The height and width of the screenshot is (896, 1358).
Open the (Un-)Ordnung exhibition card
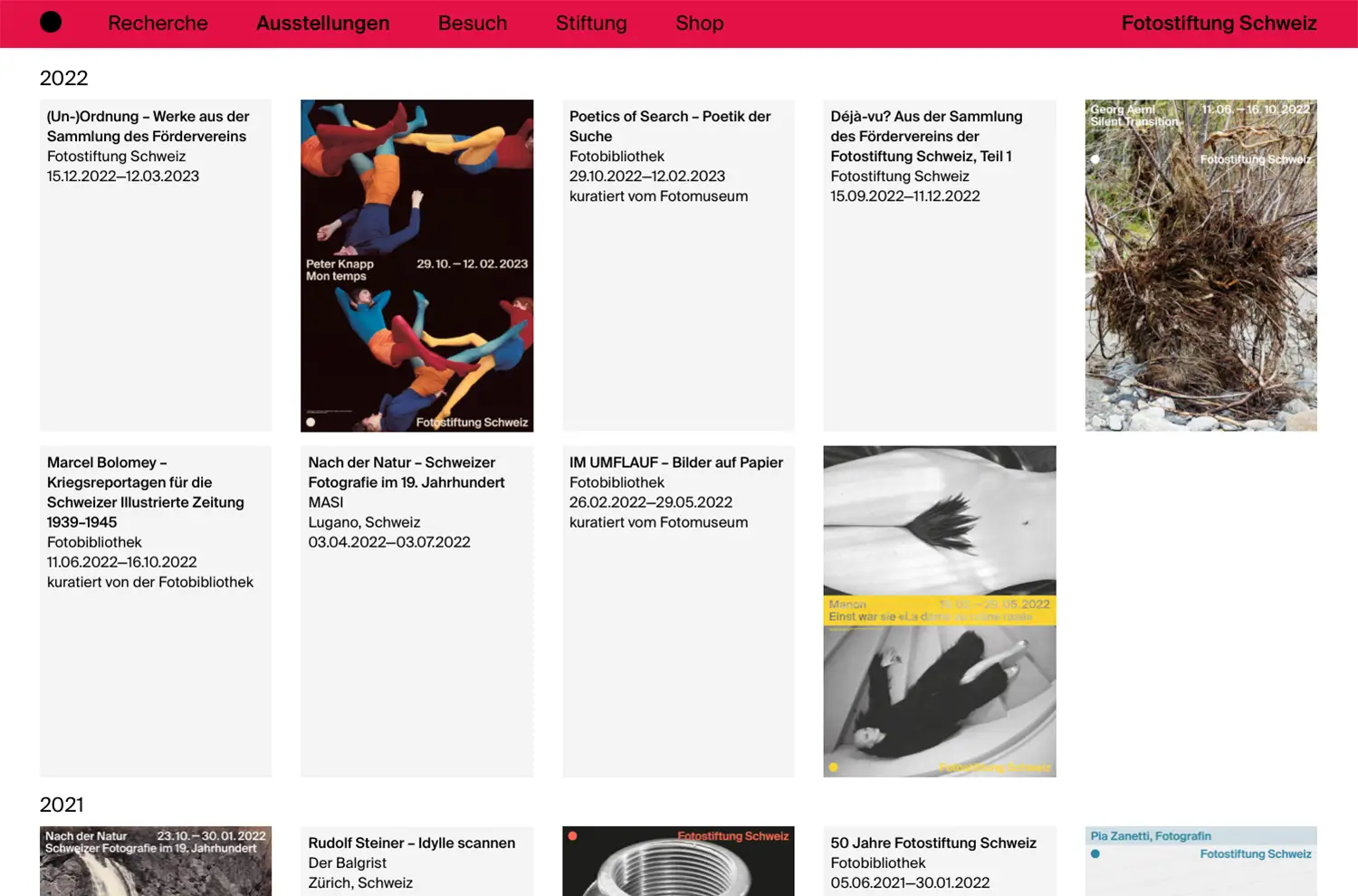(x=156, y=265)
